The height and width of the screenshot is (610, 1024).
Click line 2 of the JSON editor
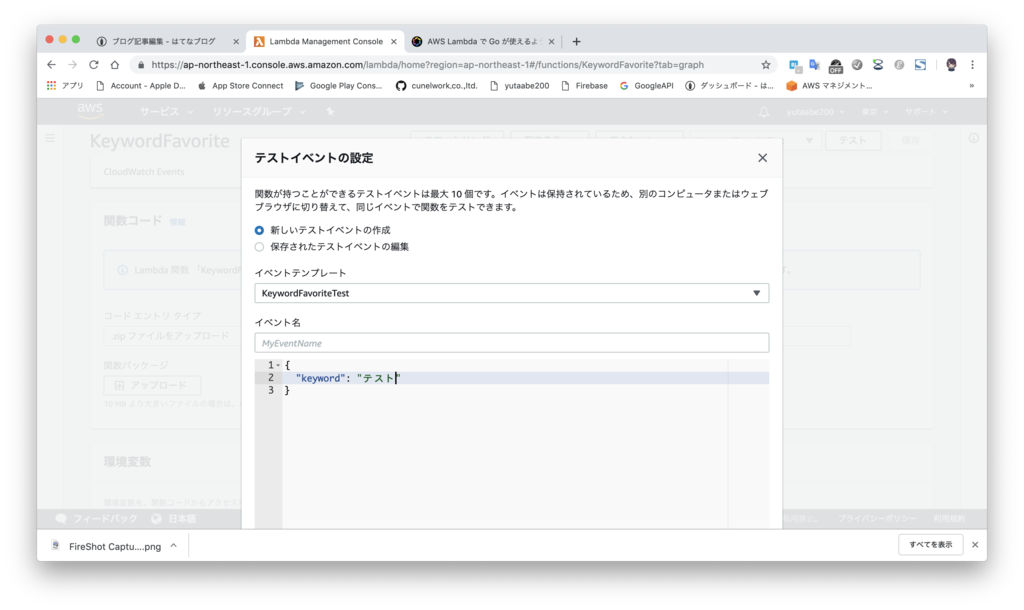point(526,378)
